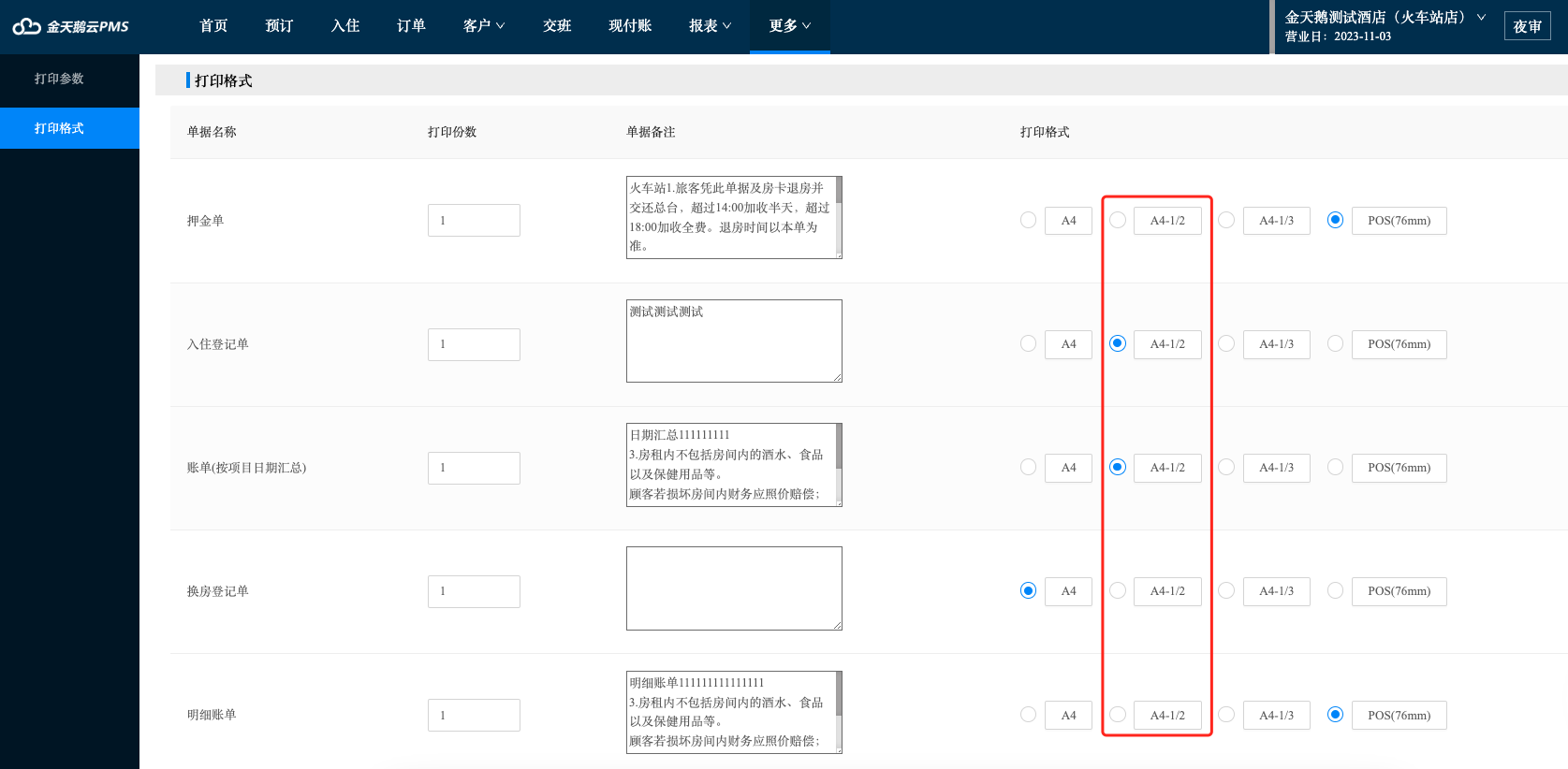
Task: Click the 明细账单 remarks text area
Action: pyautogui.click(x=734, y=712)
